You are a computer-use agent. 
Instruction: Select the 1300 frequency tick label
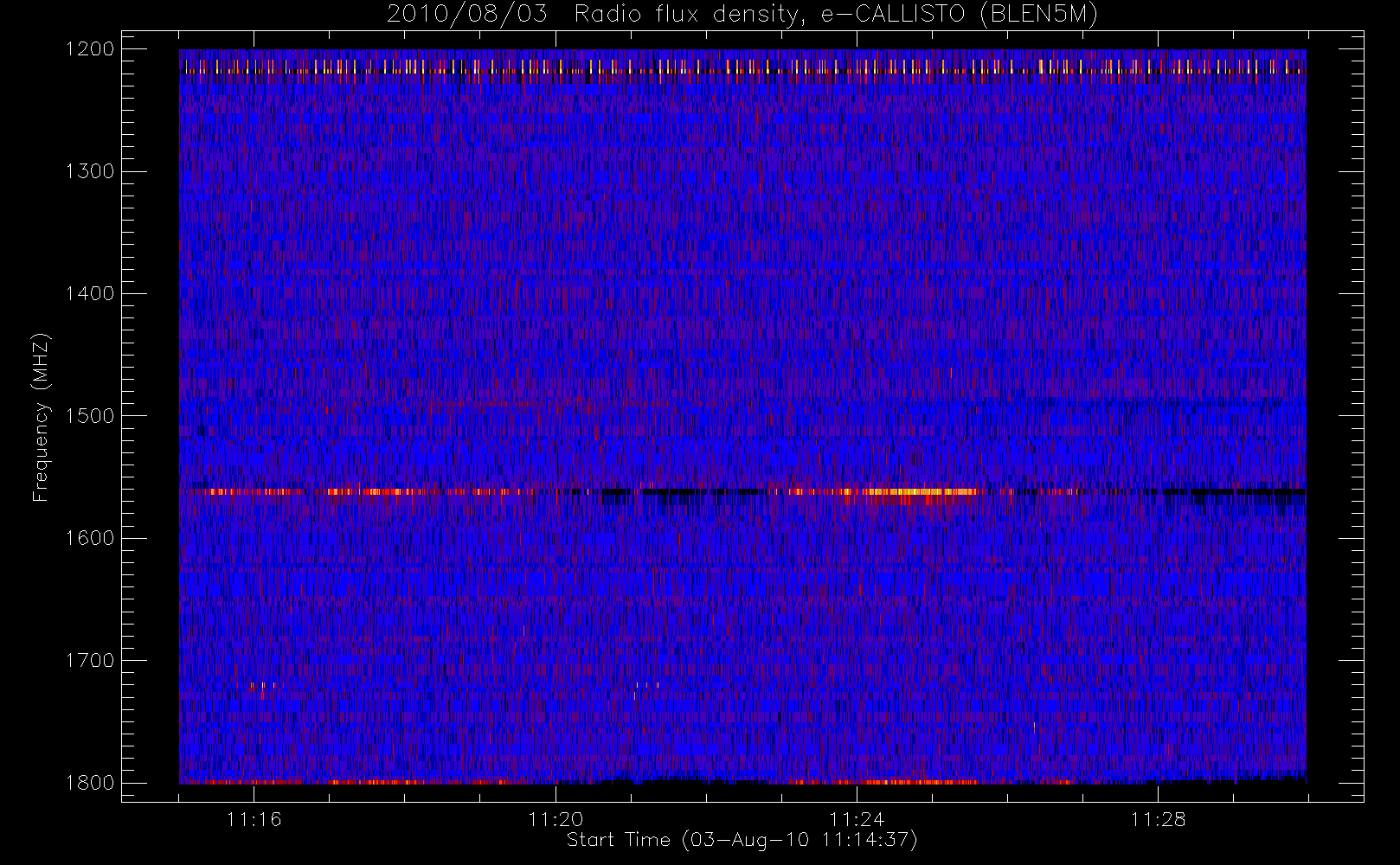pyautogui.click(x=90, y=171)
